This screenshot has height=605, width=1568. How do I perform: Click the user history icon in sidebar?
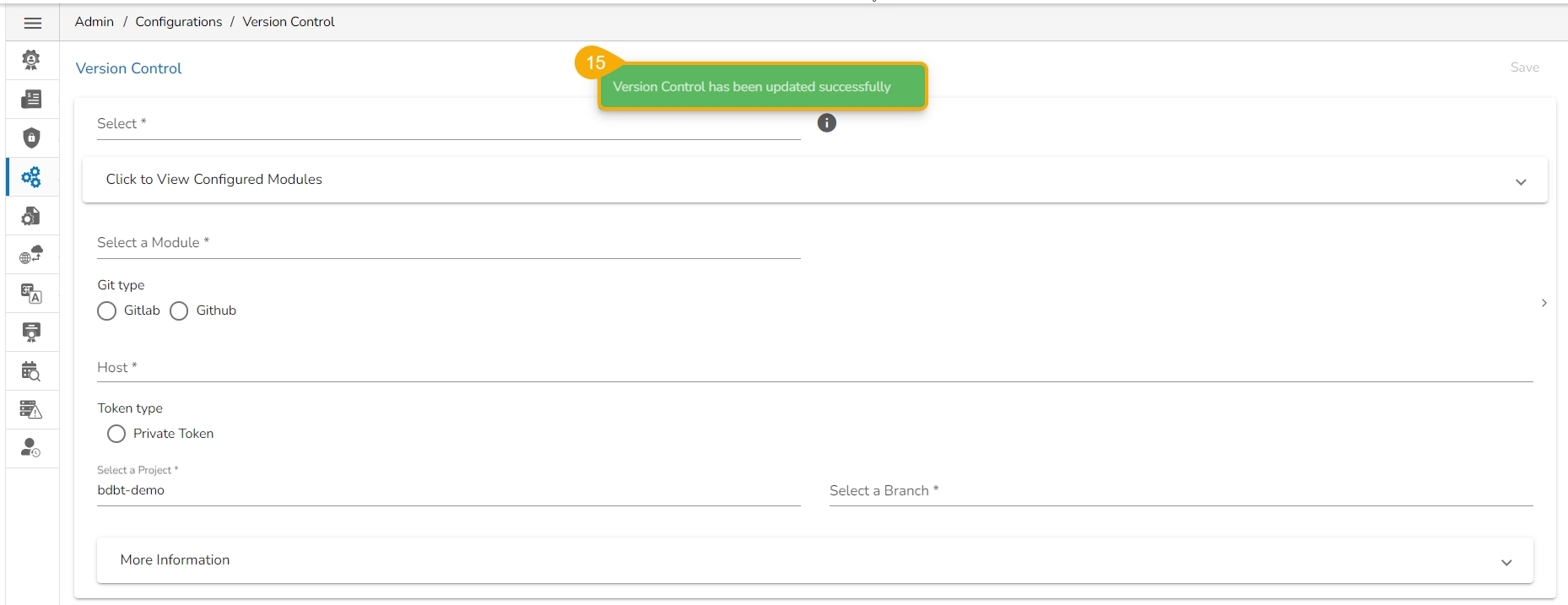tap(31, 448)
